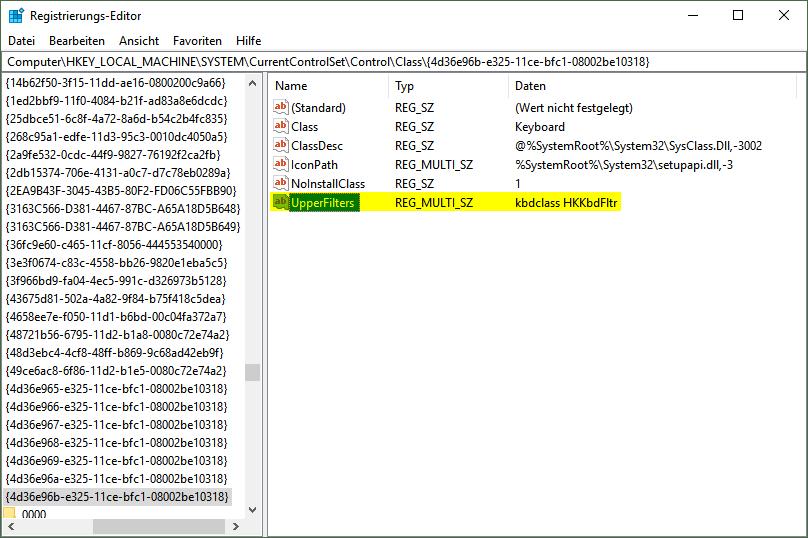
Task: Click '(Wert nicht festgelegt)' data cell
Action: click(x=574, y=108)
